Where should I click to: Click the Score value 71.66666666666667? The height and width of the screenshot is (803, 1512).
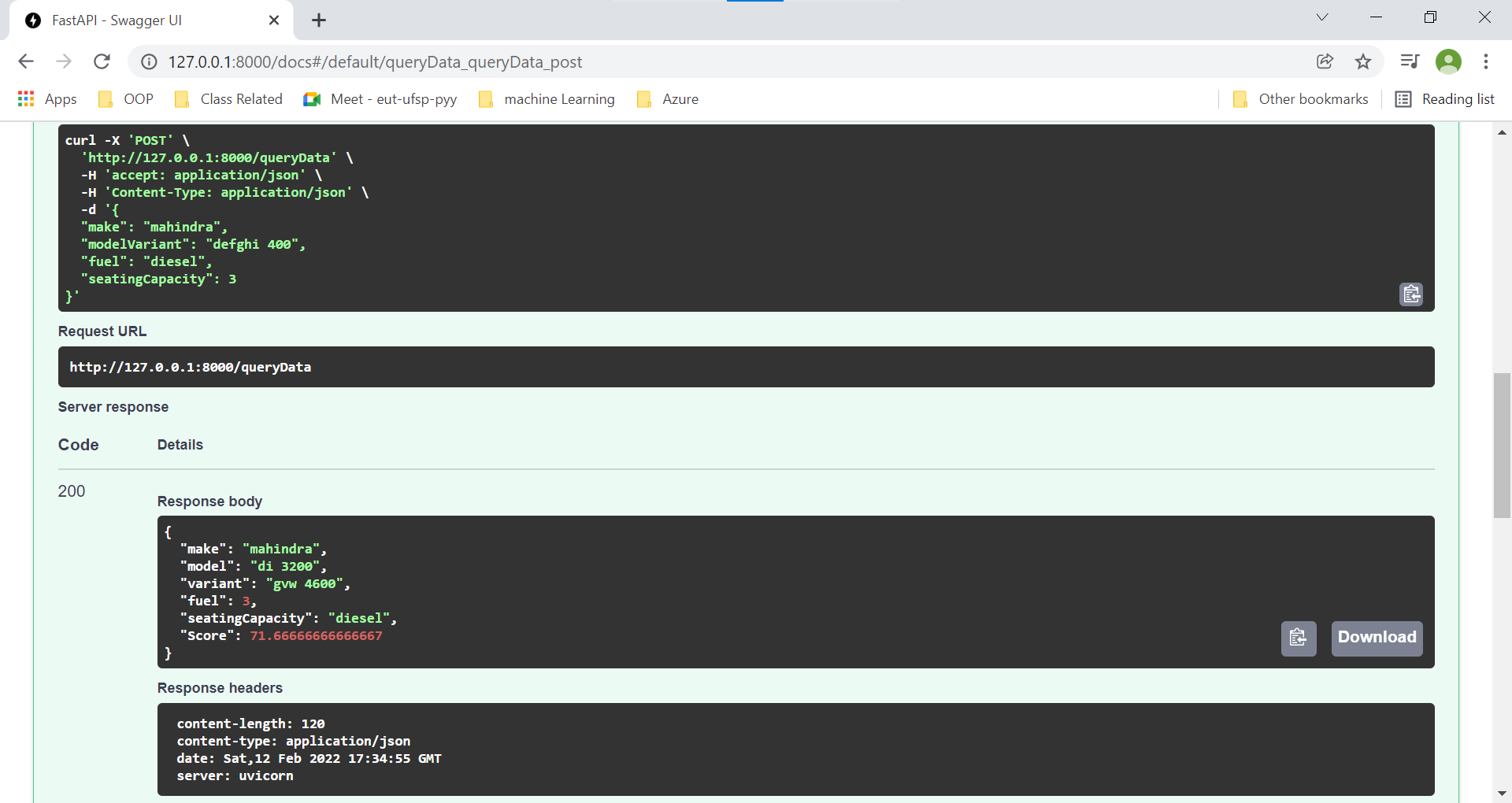316,636
